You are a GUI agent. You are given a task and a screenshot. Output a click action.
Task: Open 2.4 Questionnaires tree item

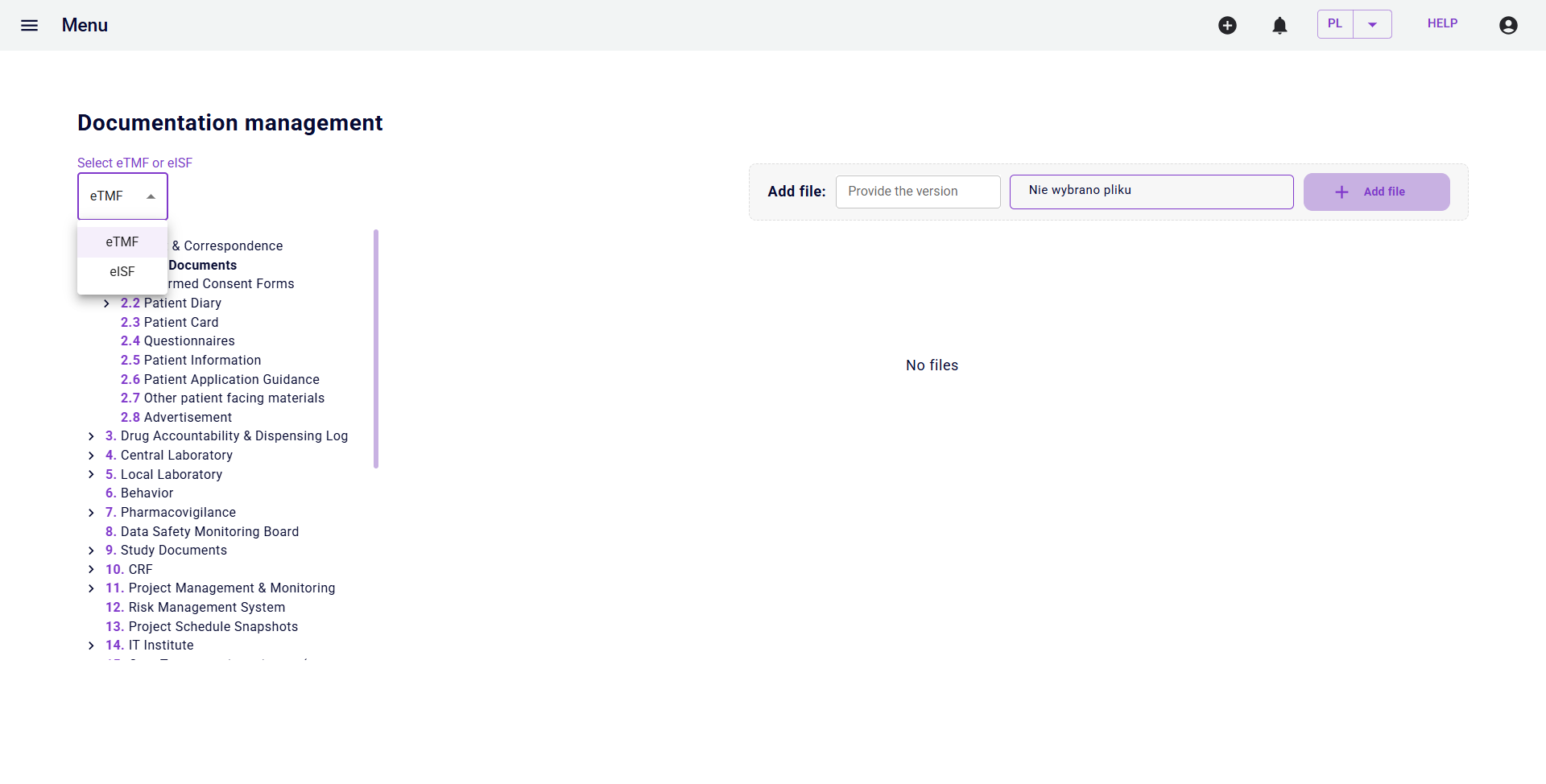178,341
